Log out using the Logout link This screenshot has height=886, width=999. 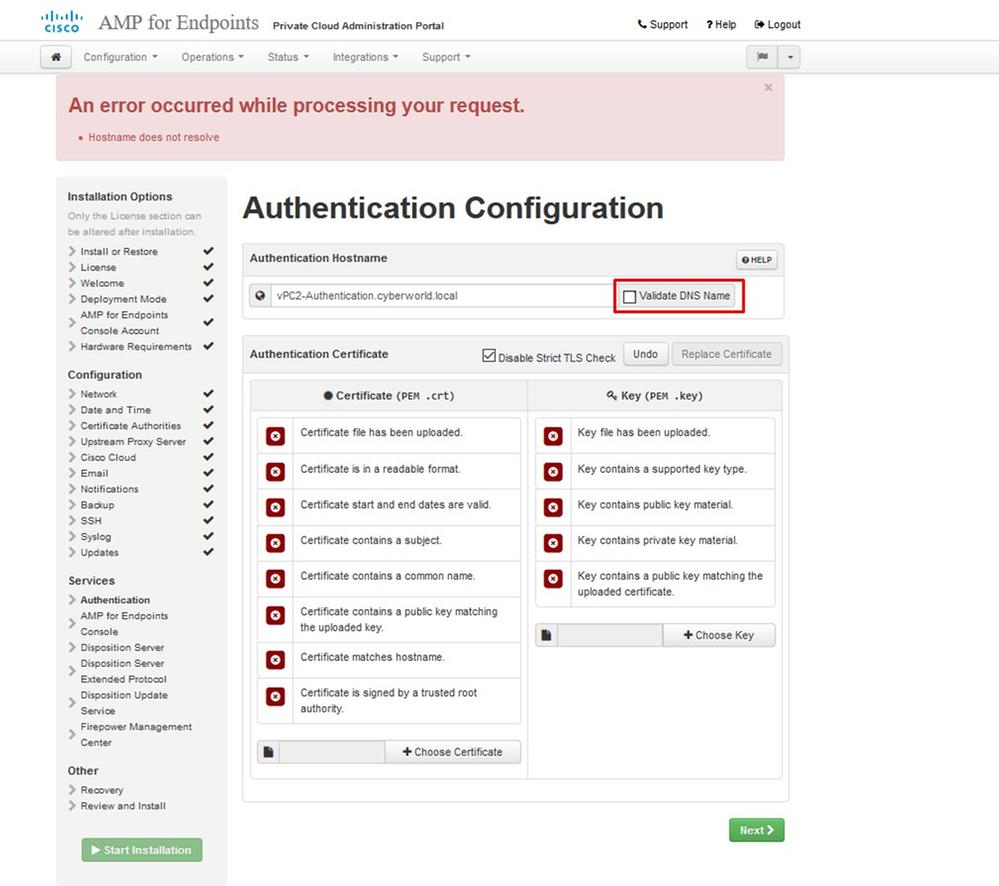(x=777, y=24)
